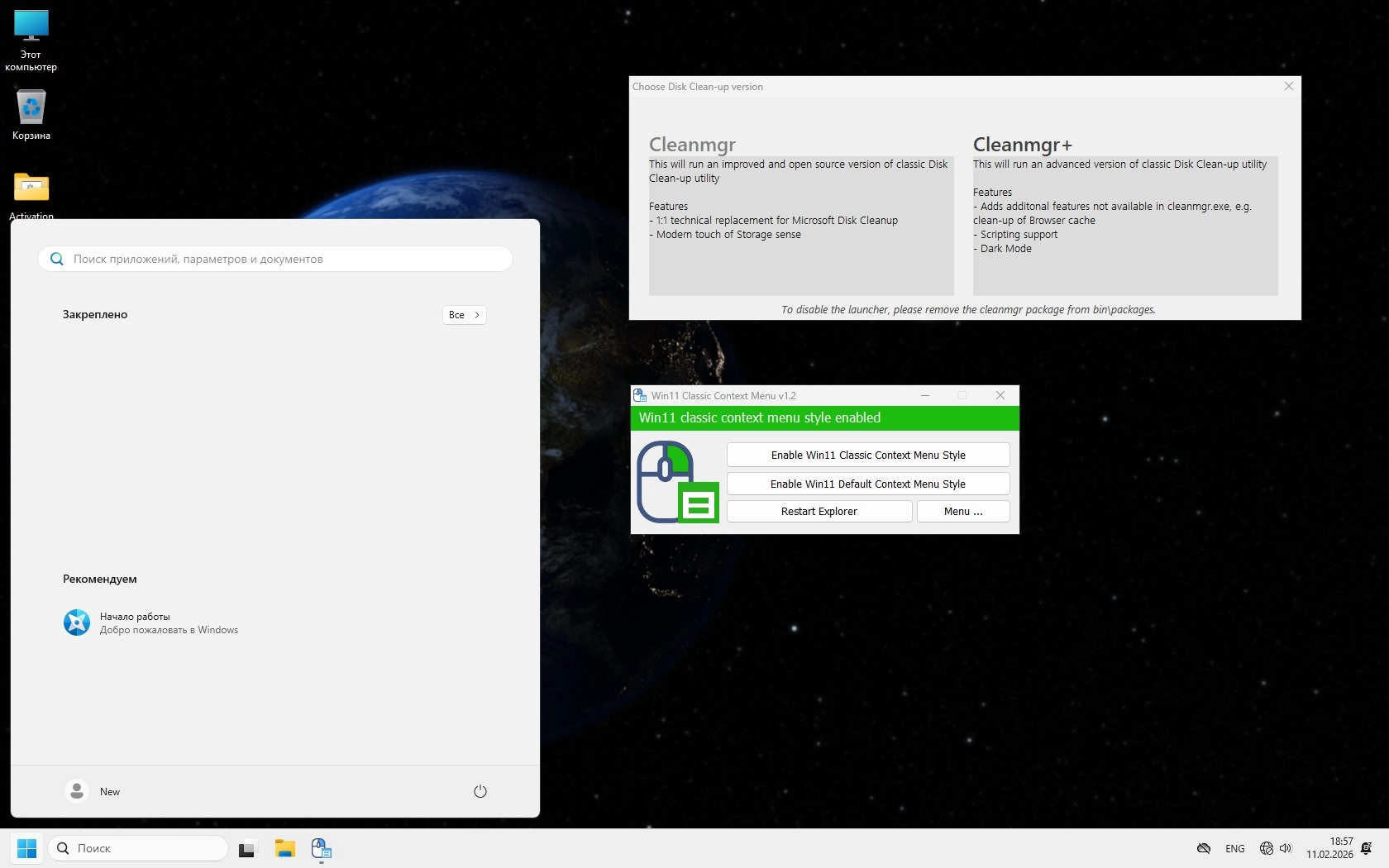1389x868 pixels.
Task: Select the Этот компьютер desktop icon
Action: click(x=31, y=41)
